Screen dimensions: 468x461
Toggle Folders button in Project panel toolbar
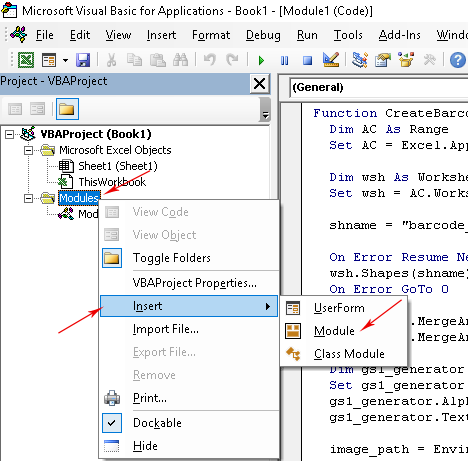[x=67, y=109]
